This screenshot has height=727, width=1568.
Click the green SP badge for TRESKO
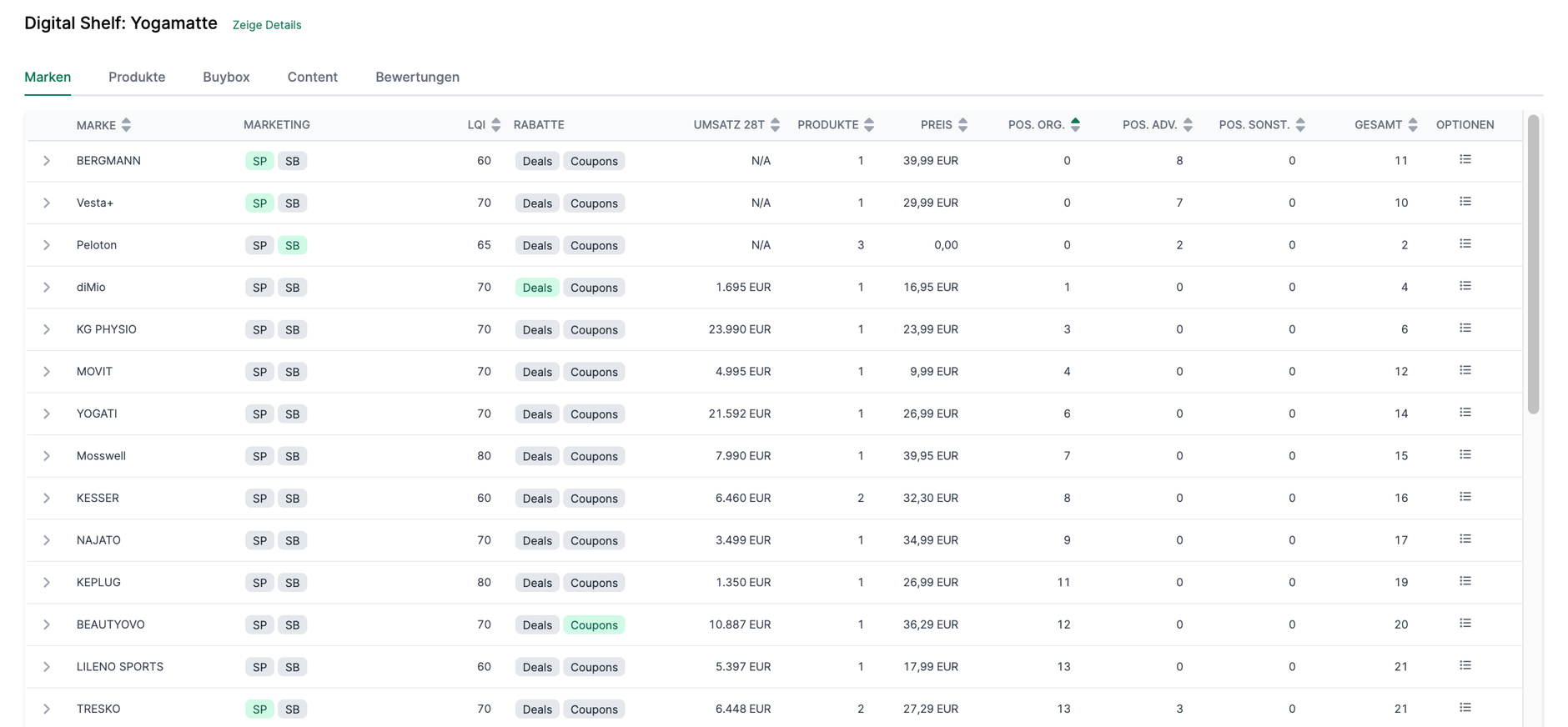point(259,709)
